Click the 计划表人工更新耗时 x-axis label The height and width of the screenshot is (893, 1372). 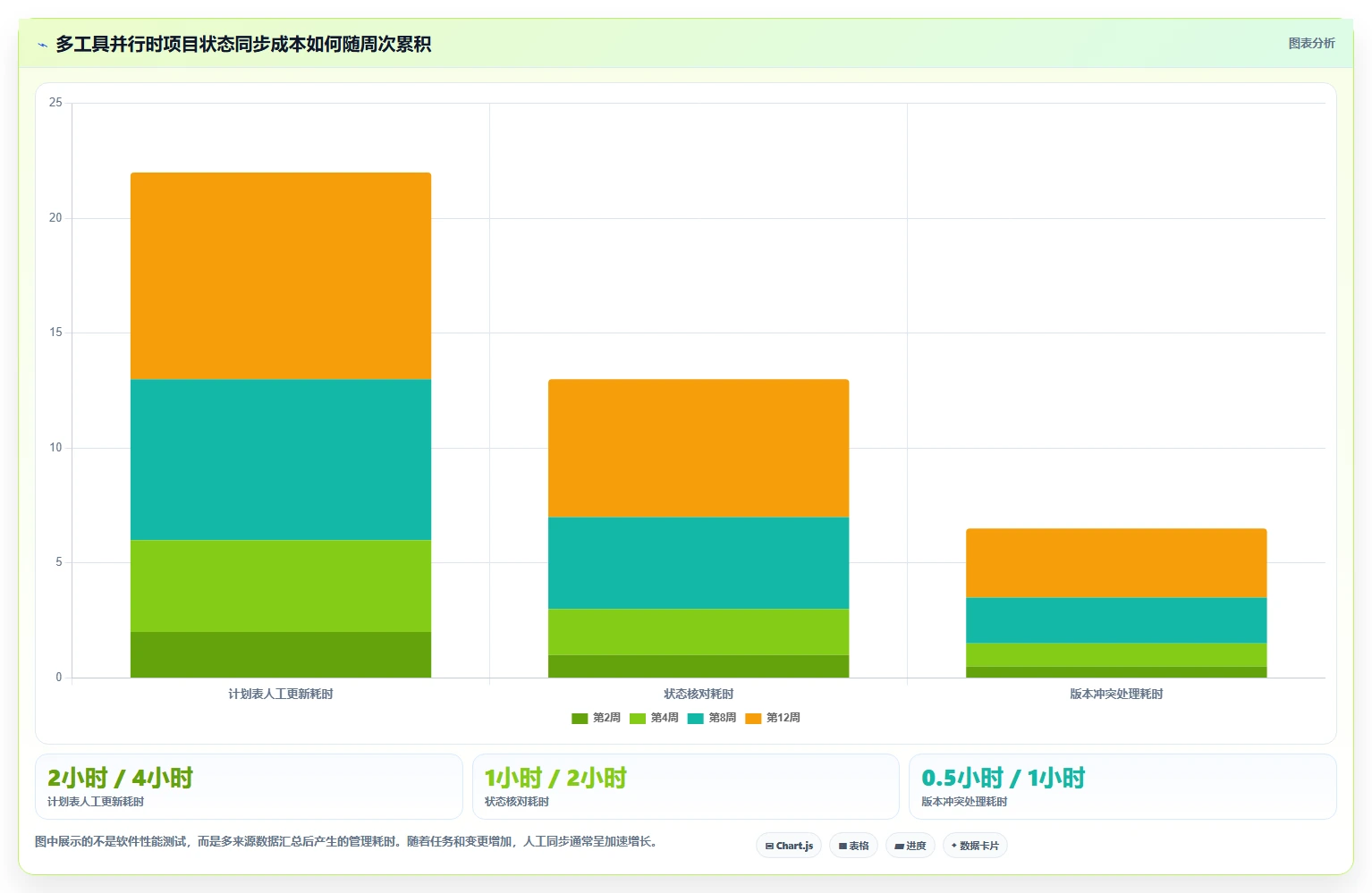(281, 694)
